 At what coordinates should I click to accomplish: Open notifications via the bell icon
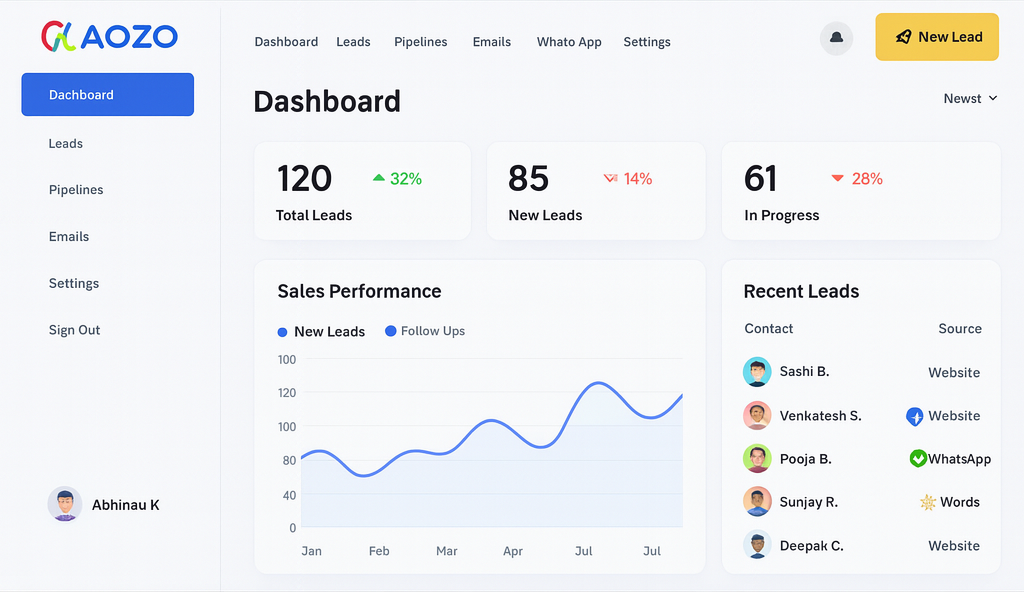click(836, 38)
